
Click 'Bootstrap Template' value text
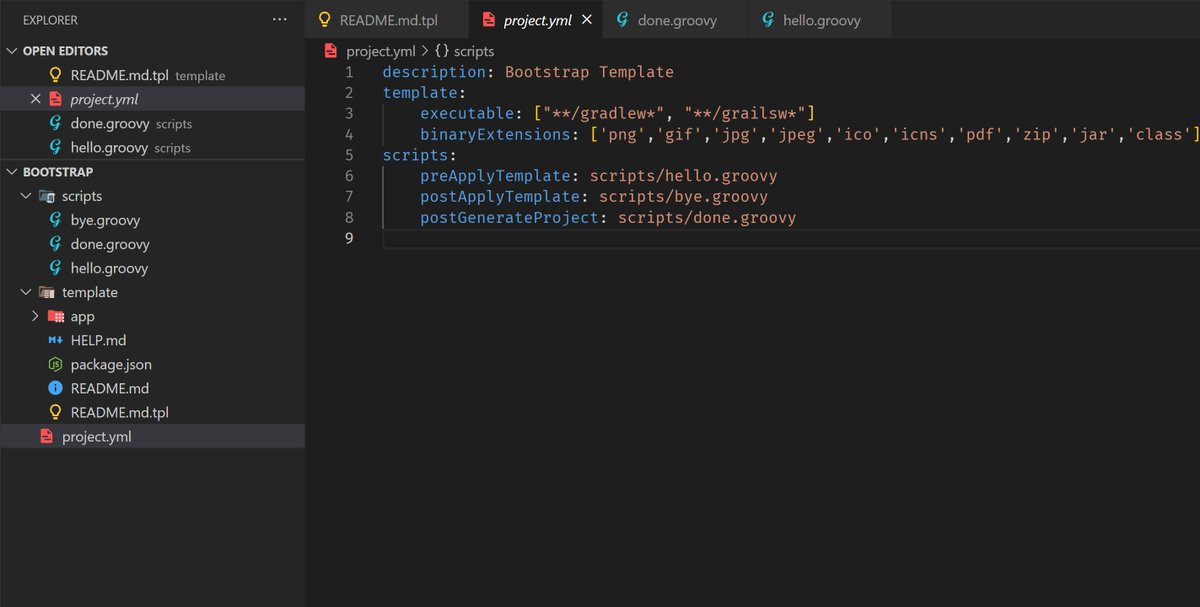pyautogui.click(x=589, y=72)
